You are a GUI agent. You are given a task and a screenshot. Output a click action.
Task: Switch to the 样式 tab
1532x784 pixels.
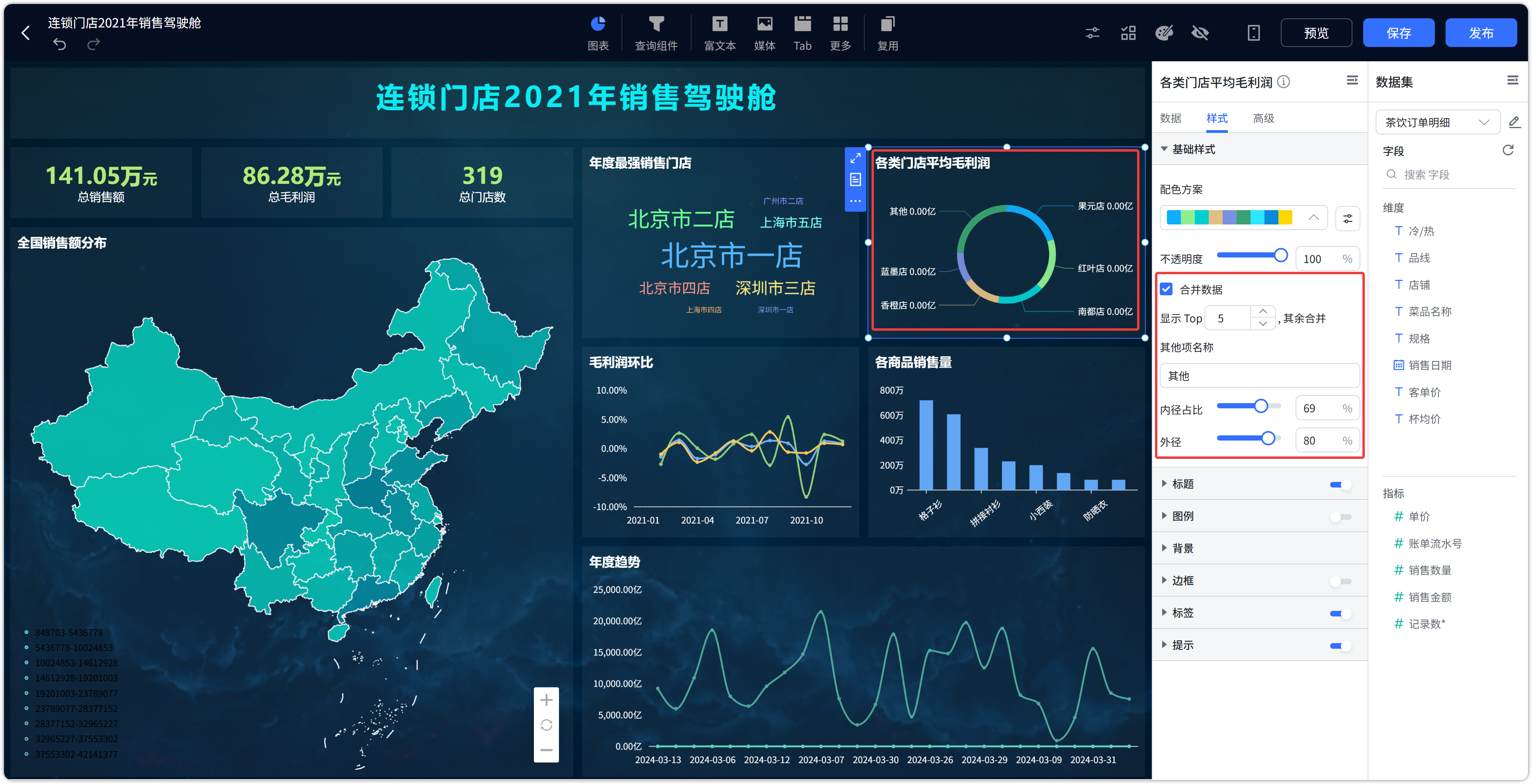pyautogui.click(x=1217, y=118)
